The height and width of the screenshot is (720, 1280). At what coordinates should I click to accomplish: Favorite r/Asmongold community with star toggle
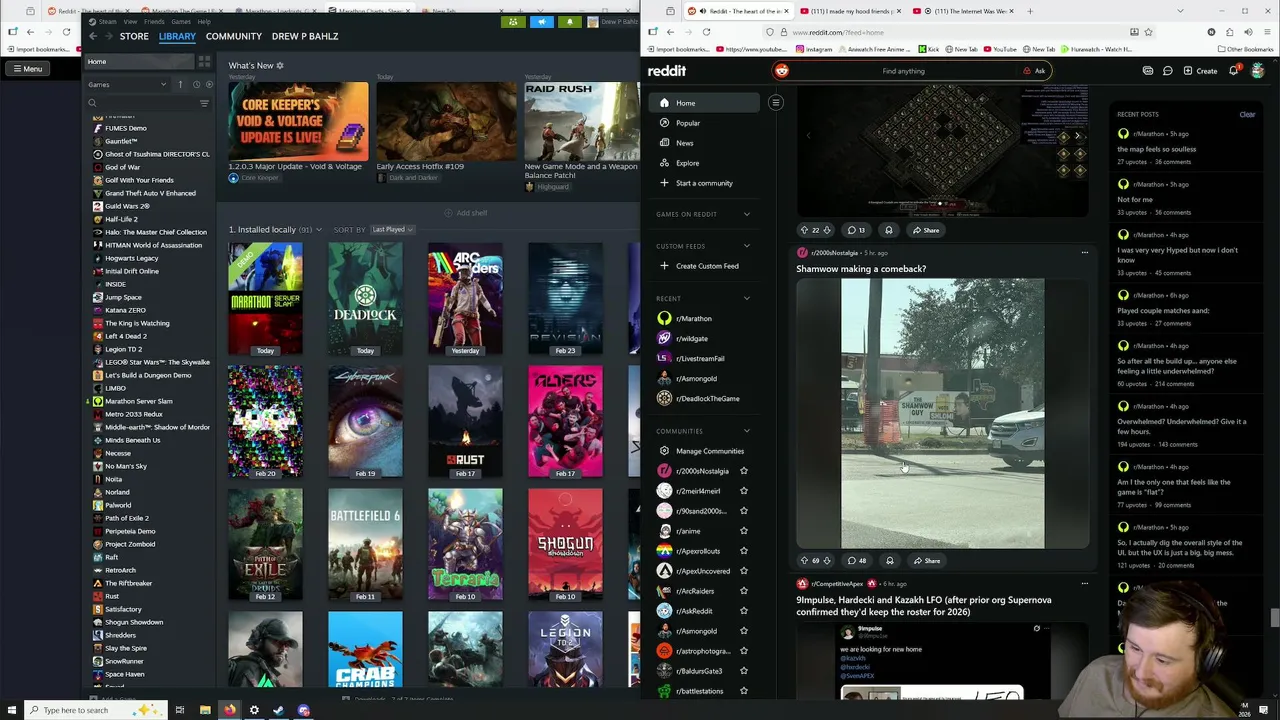pyautogui.click(x=743, y=631)
